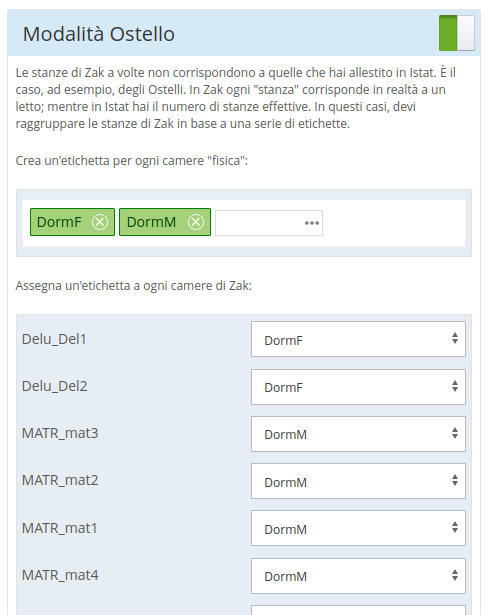The width and height of the screenshot is (488, 615).
Task: Open the MATR_mat4 label dropdown
Action: [358, 576]
